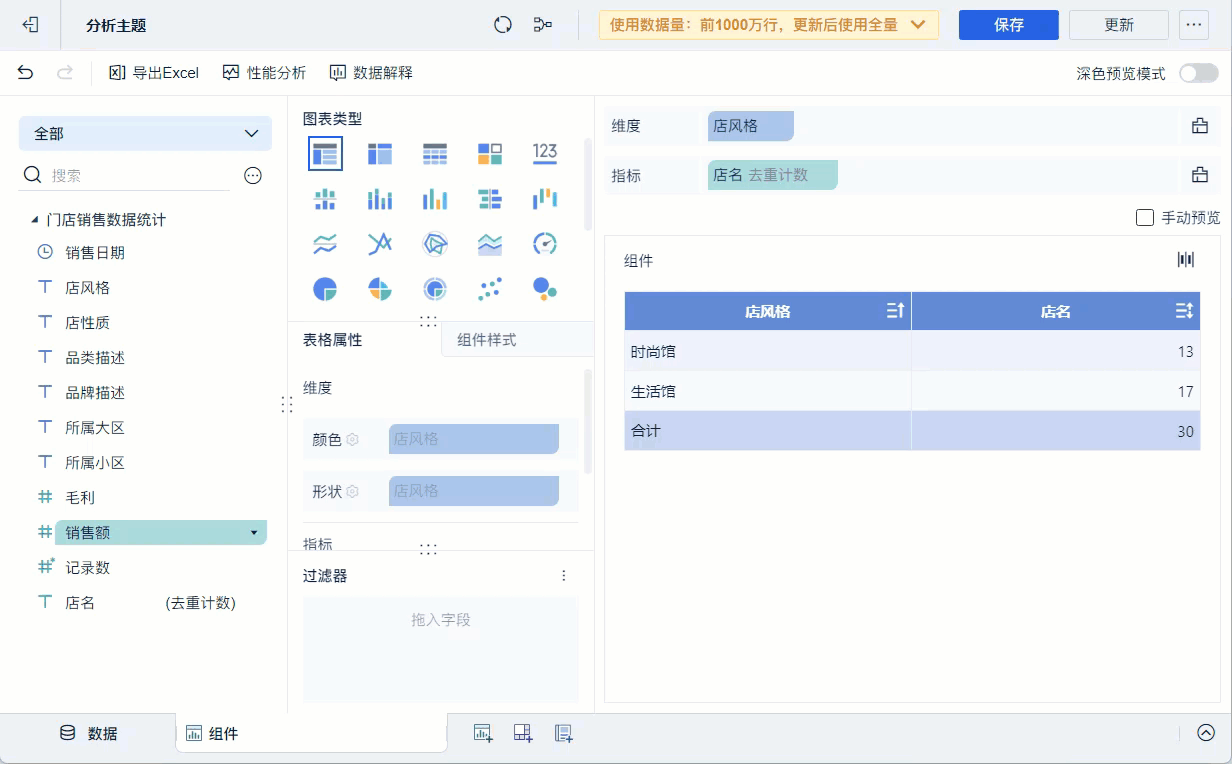The width and height of the screenshot is (1232, 764).
Task: Select the area chart type
Action: (490, 243)
